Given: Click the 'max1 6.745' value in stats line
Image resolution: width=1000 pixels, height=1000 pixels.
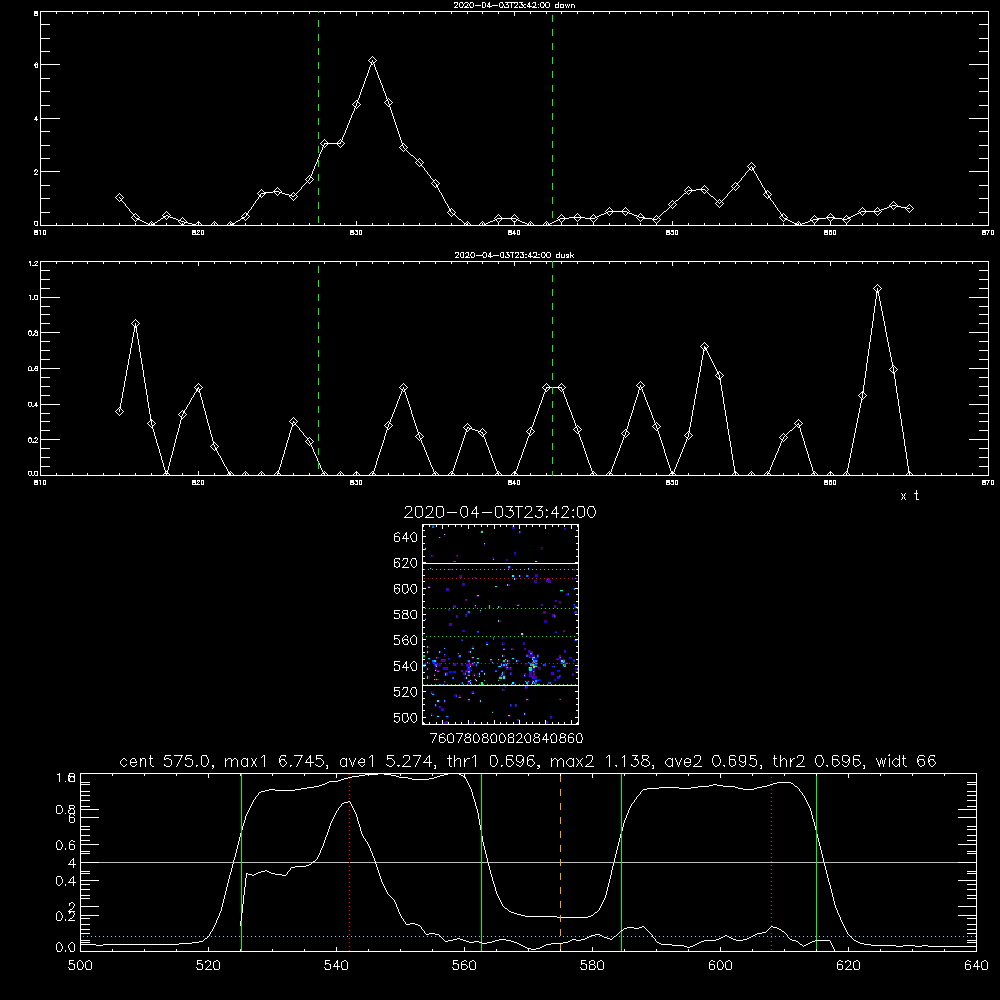Looking at the screenshot, I should 276,761.
